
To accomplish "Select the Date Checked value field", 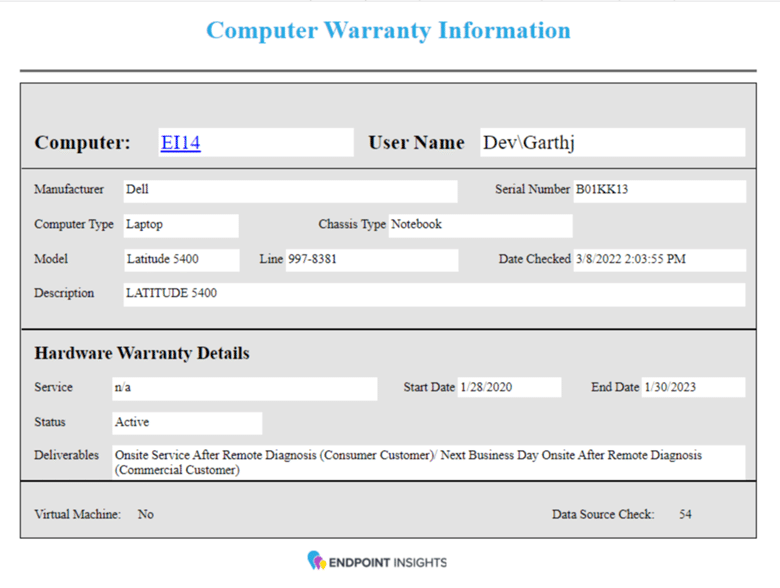I will pyautogui.click(x=659, y=259).
